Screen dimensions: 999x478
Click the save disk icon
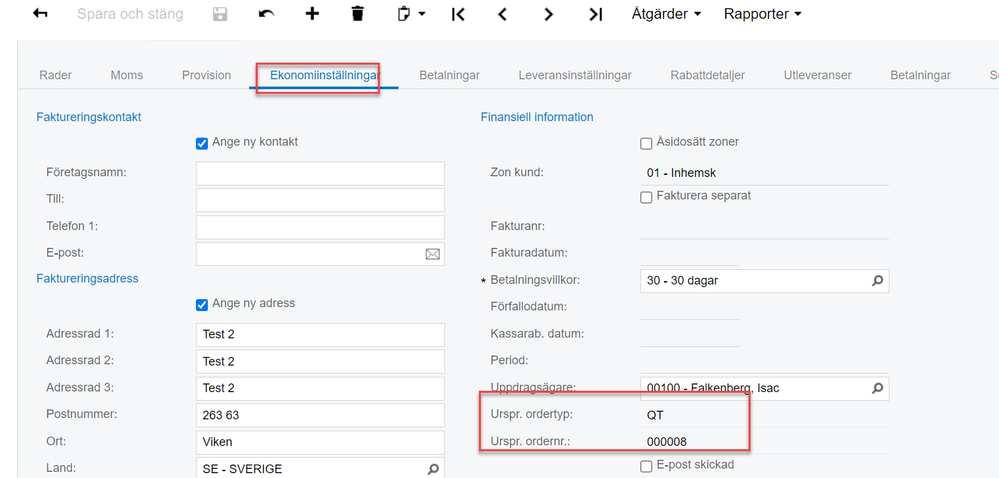tap(221, 14)
